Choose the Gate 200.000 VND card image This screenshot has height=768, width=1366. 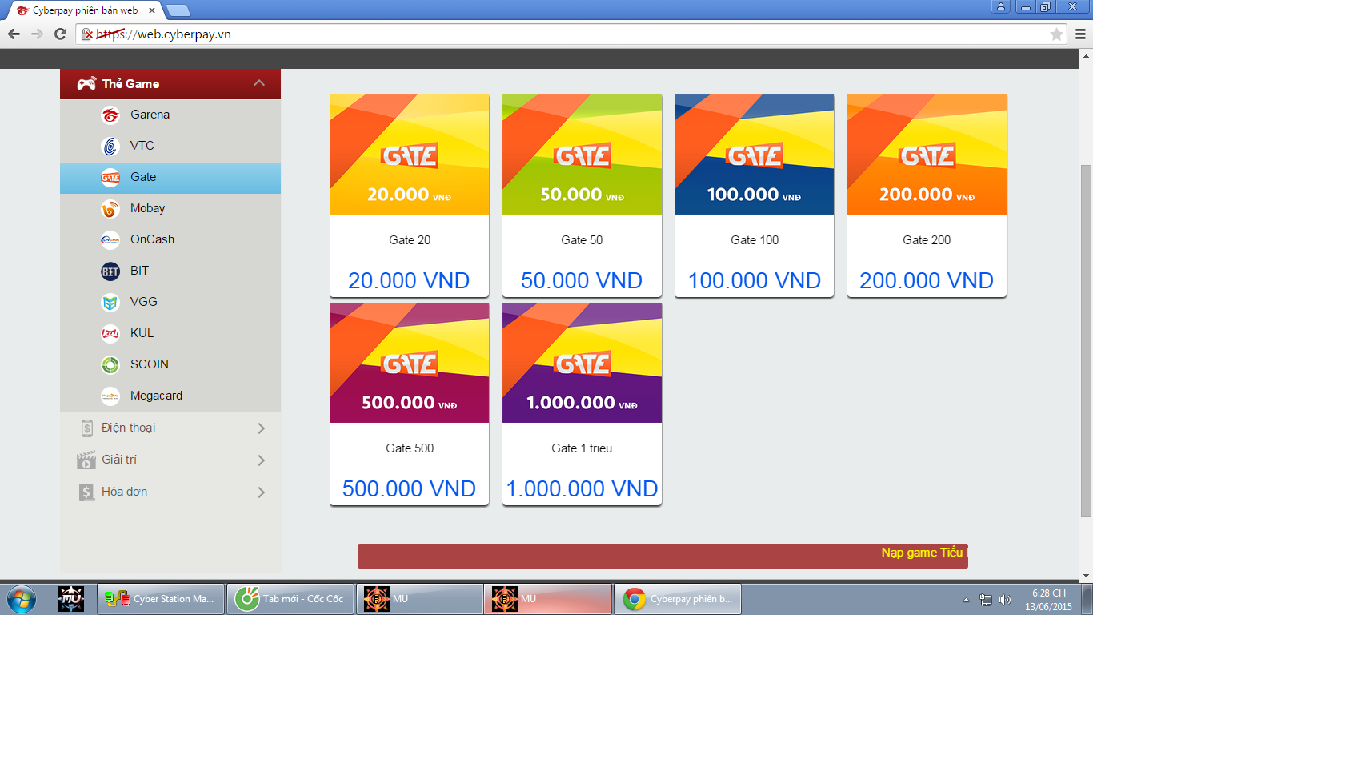click(x=927, y=155)
